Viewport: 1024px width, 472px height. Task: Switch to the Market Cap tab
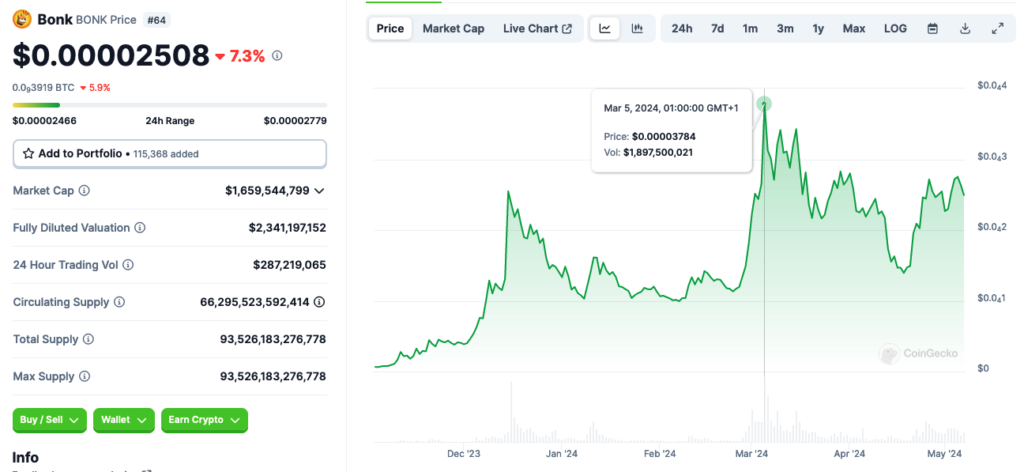(x=453, y=28)
